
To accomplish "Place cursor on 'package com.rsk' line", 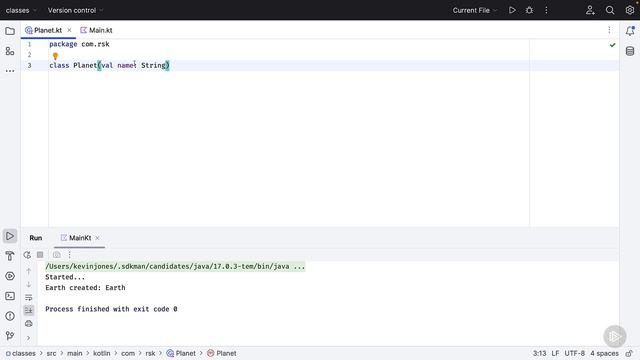I will click(79, 44).
